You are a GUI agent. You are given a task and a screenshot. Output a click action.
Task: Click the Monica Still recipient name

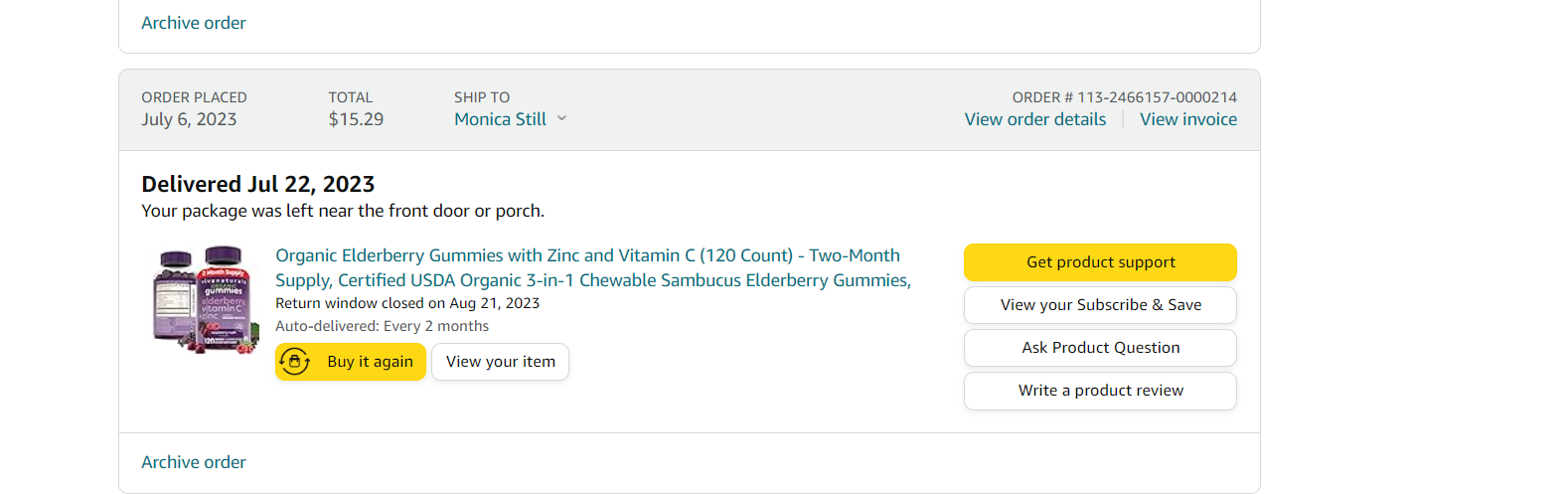click(500, 119)
